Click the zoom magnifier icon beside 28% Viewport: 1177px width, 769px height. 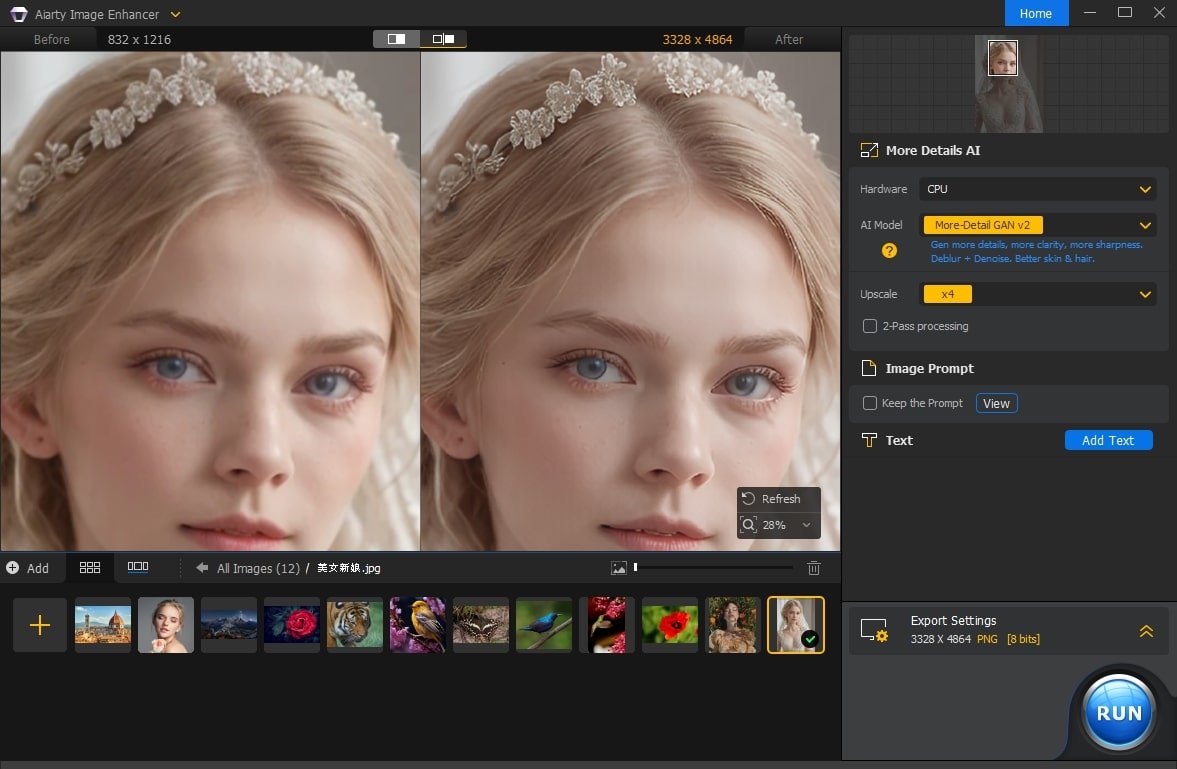pyautogui.click(x=748, y=525)
